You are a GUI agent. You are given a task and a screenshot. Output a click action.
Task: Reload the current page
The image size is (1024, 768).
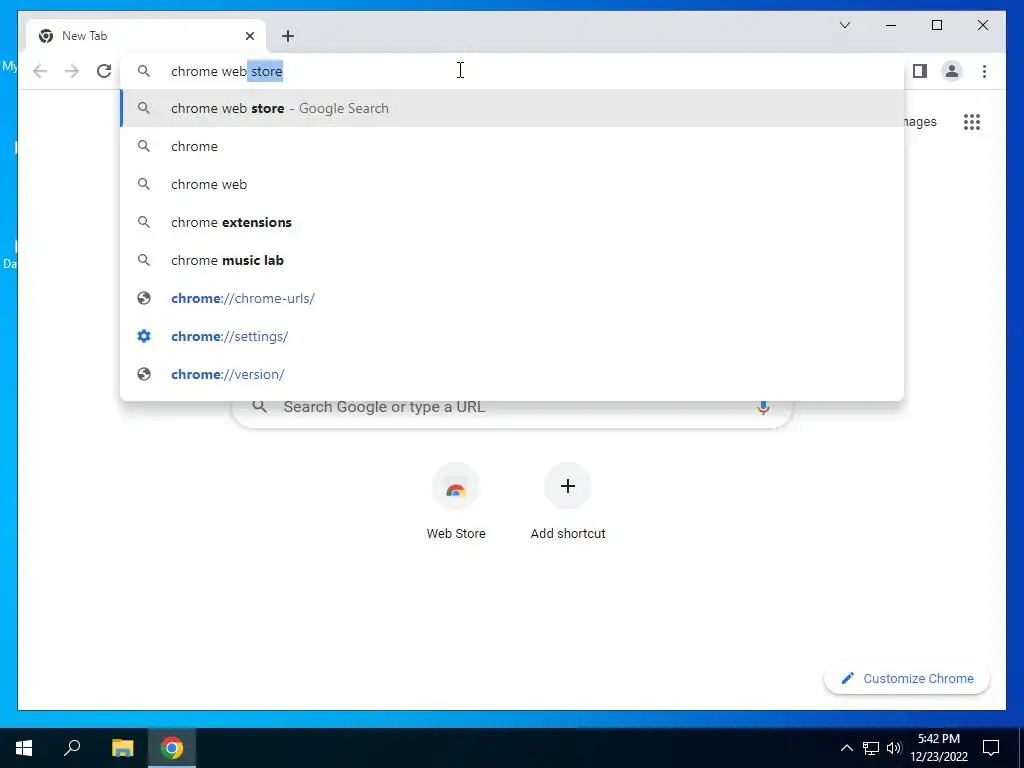tap(104, 71)
